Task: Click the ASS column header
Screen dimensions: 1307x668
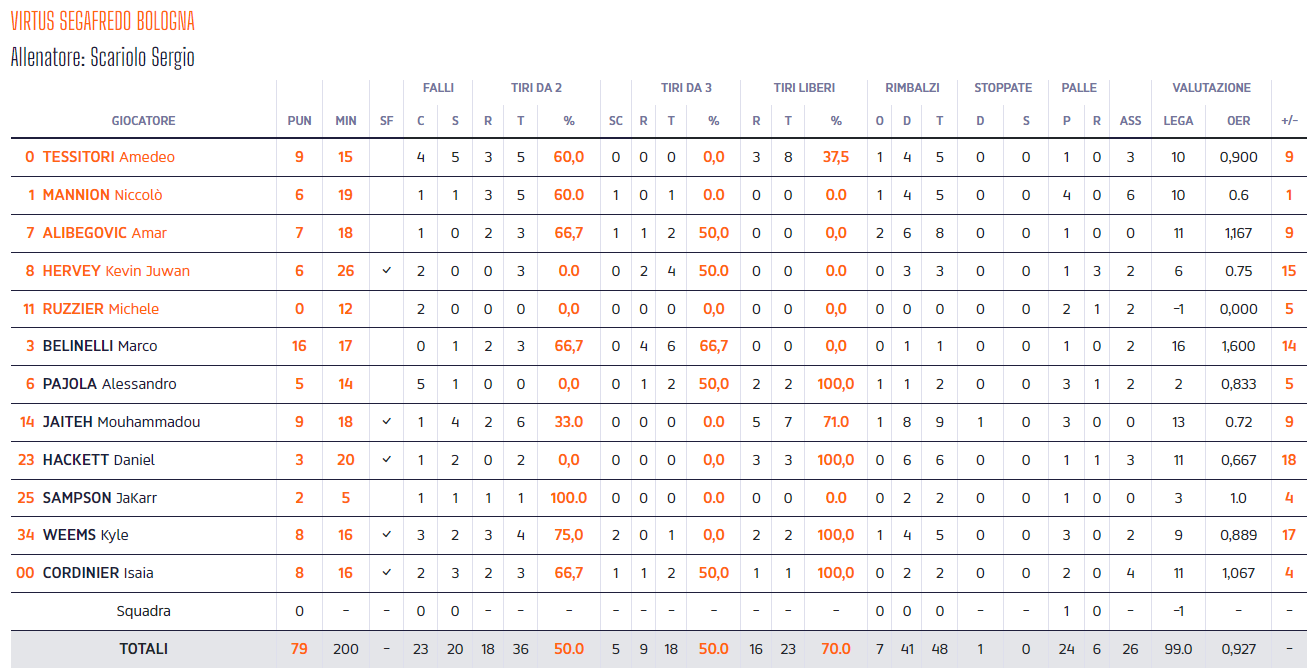Action: [x=1130, y=121]
